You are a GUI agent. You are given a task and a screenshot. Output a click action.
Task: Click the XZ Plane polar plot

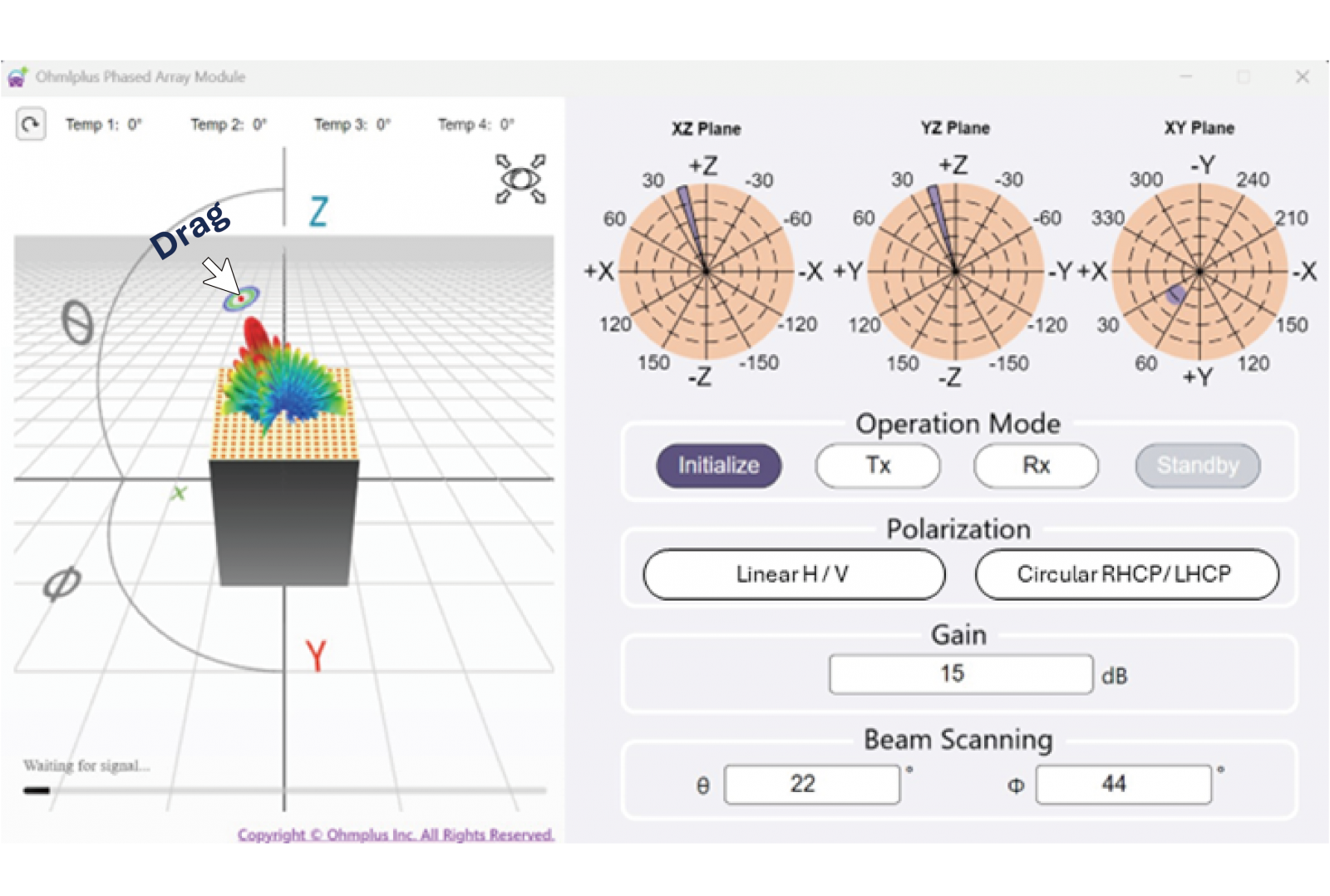pos(706,271)
